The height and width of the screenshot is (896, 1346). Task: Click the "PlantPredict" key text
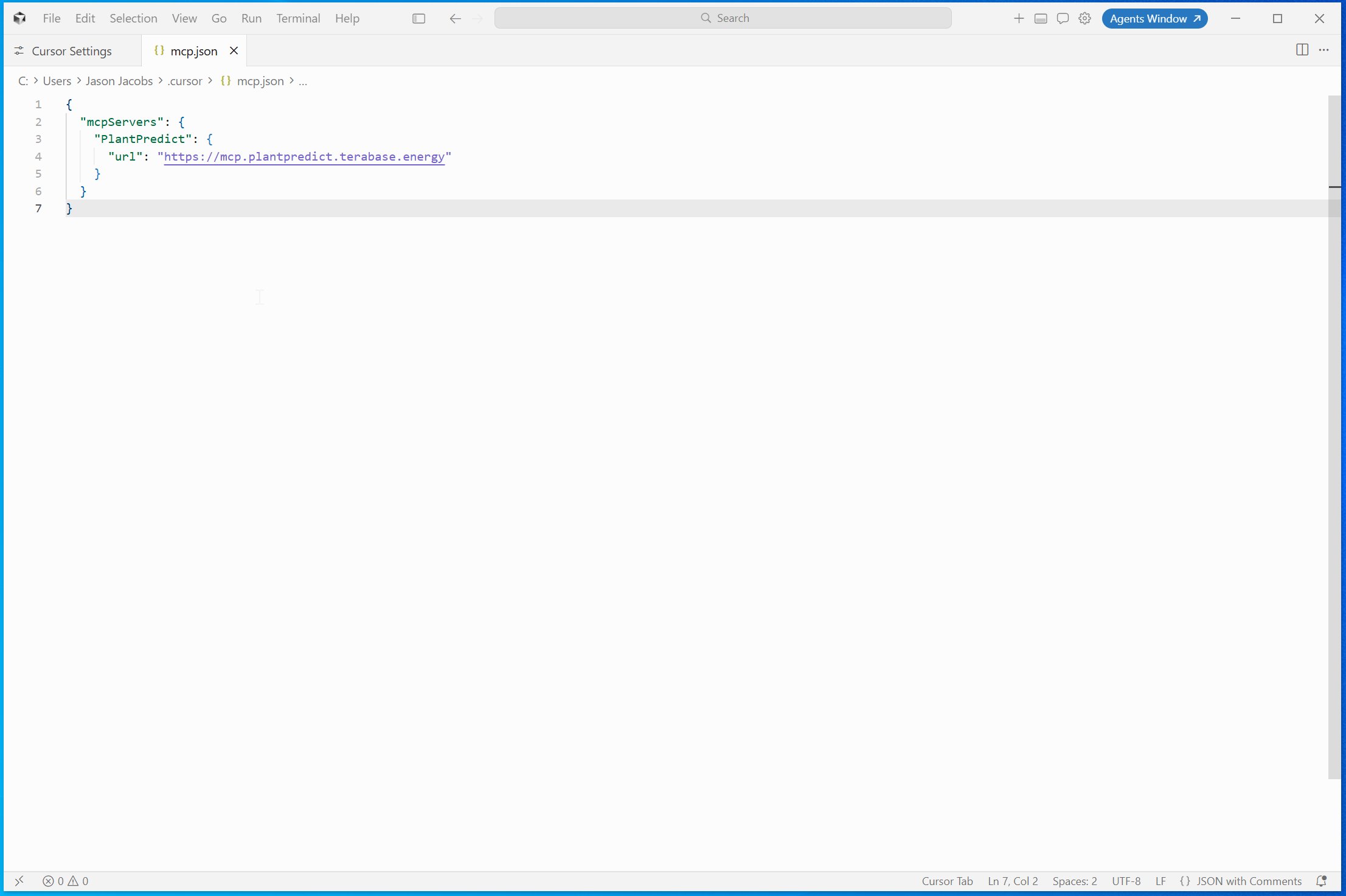point(143,139)
